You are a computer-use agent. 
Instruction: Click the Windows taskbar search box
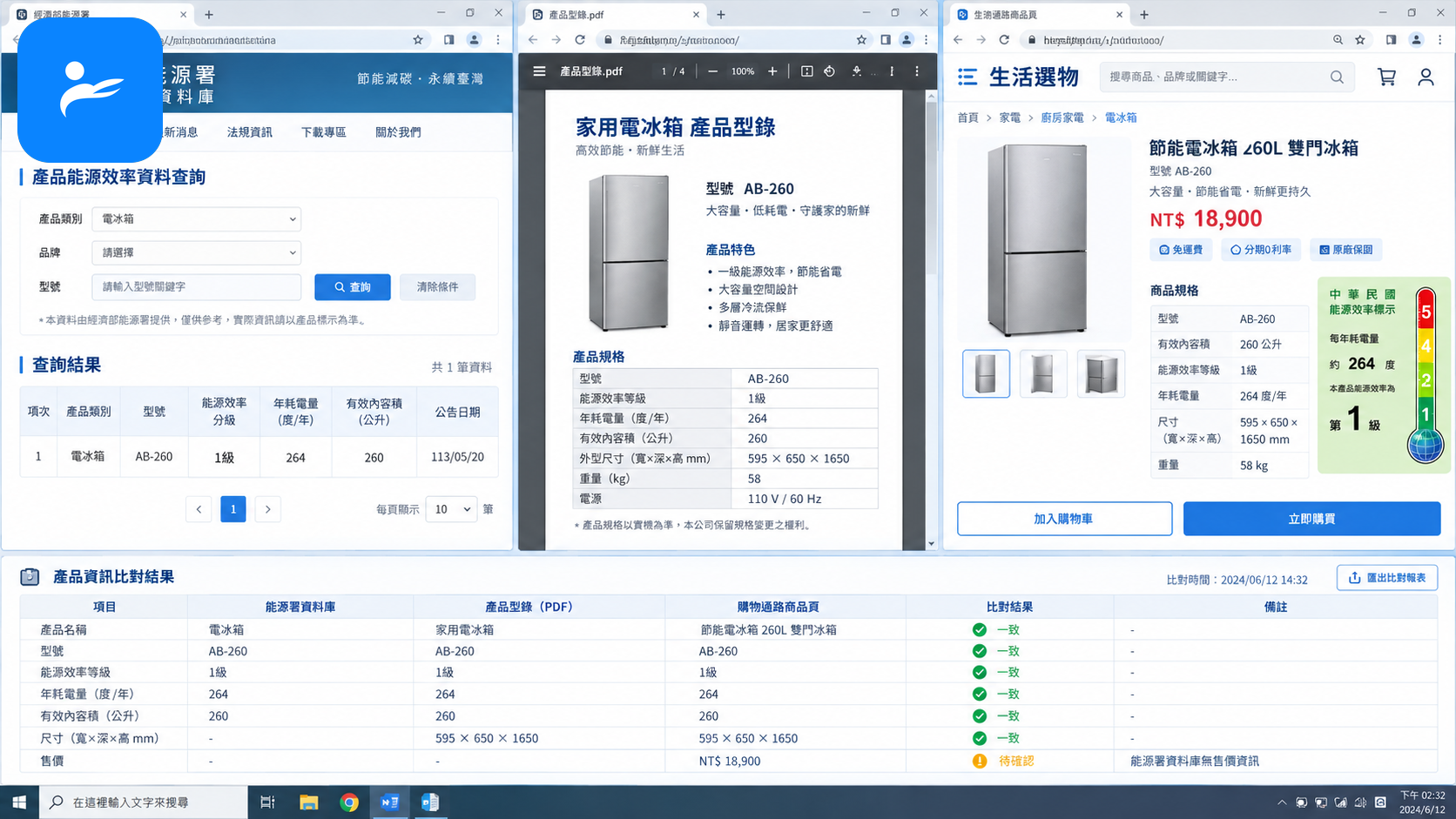click(x=144, y=802)
